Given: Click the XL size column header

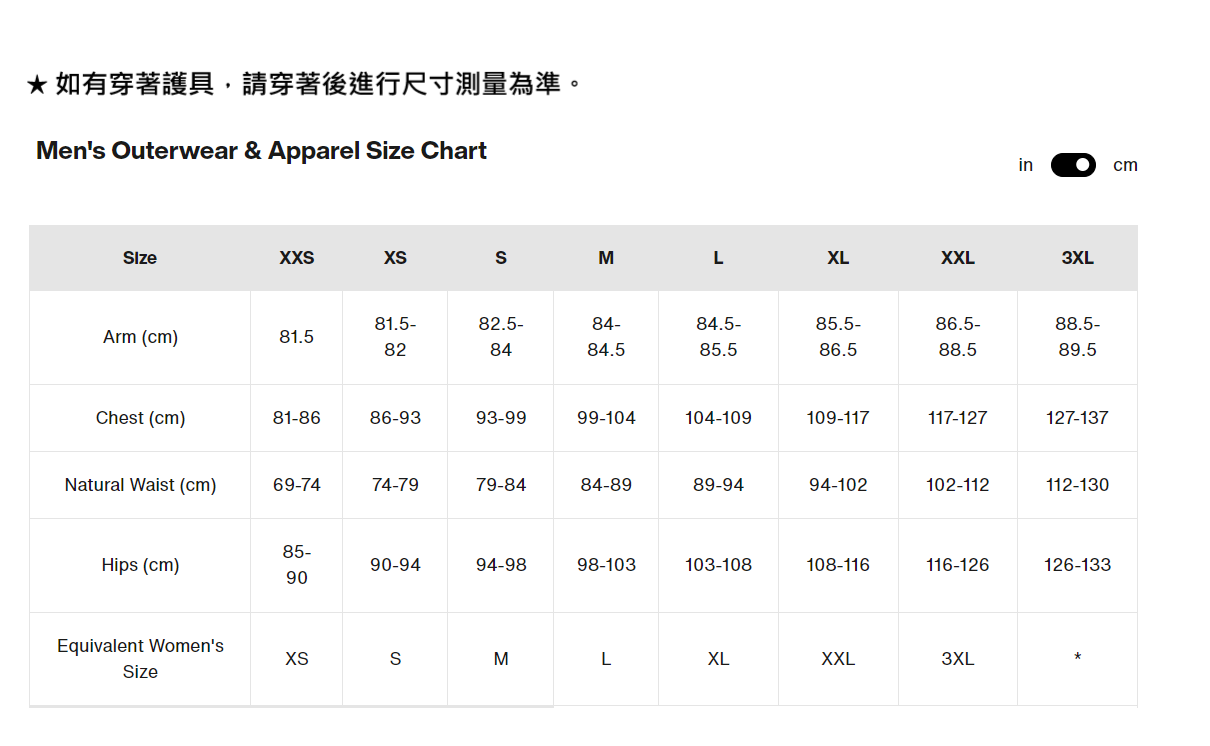Looking at the screenshot, I should click(838, 258).
